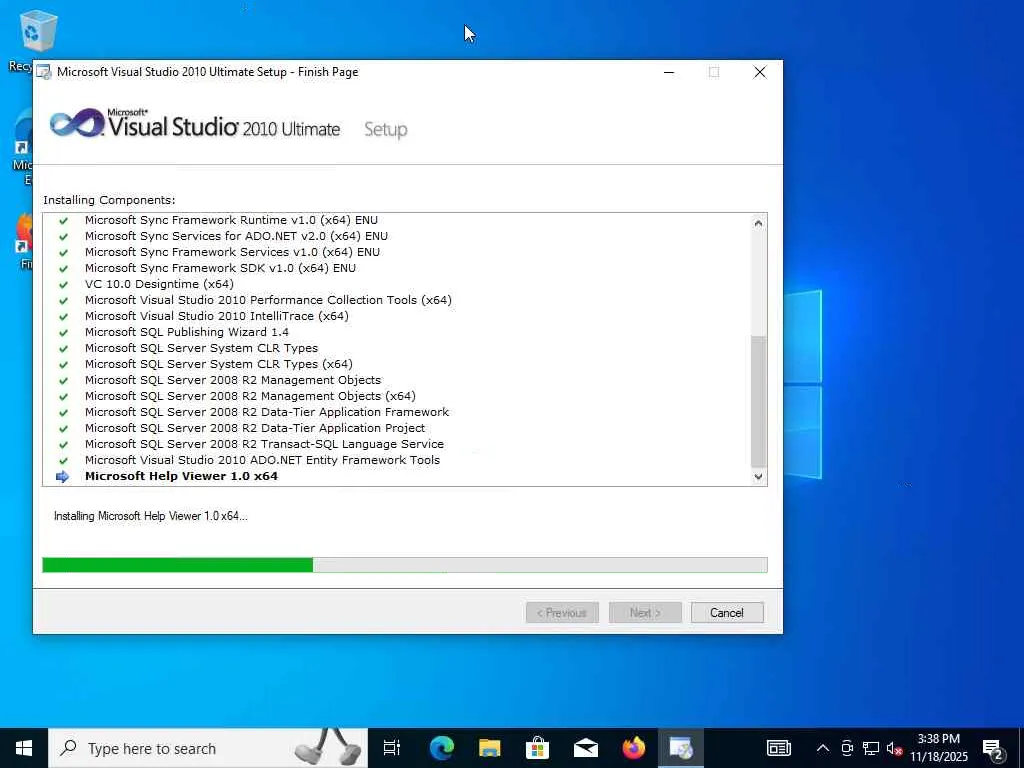The height and width of the screenshot is (768, 1024).
Task: Open Mail app from taskbar
Action: click(586, 748)
